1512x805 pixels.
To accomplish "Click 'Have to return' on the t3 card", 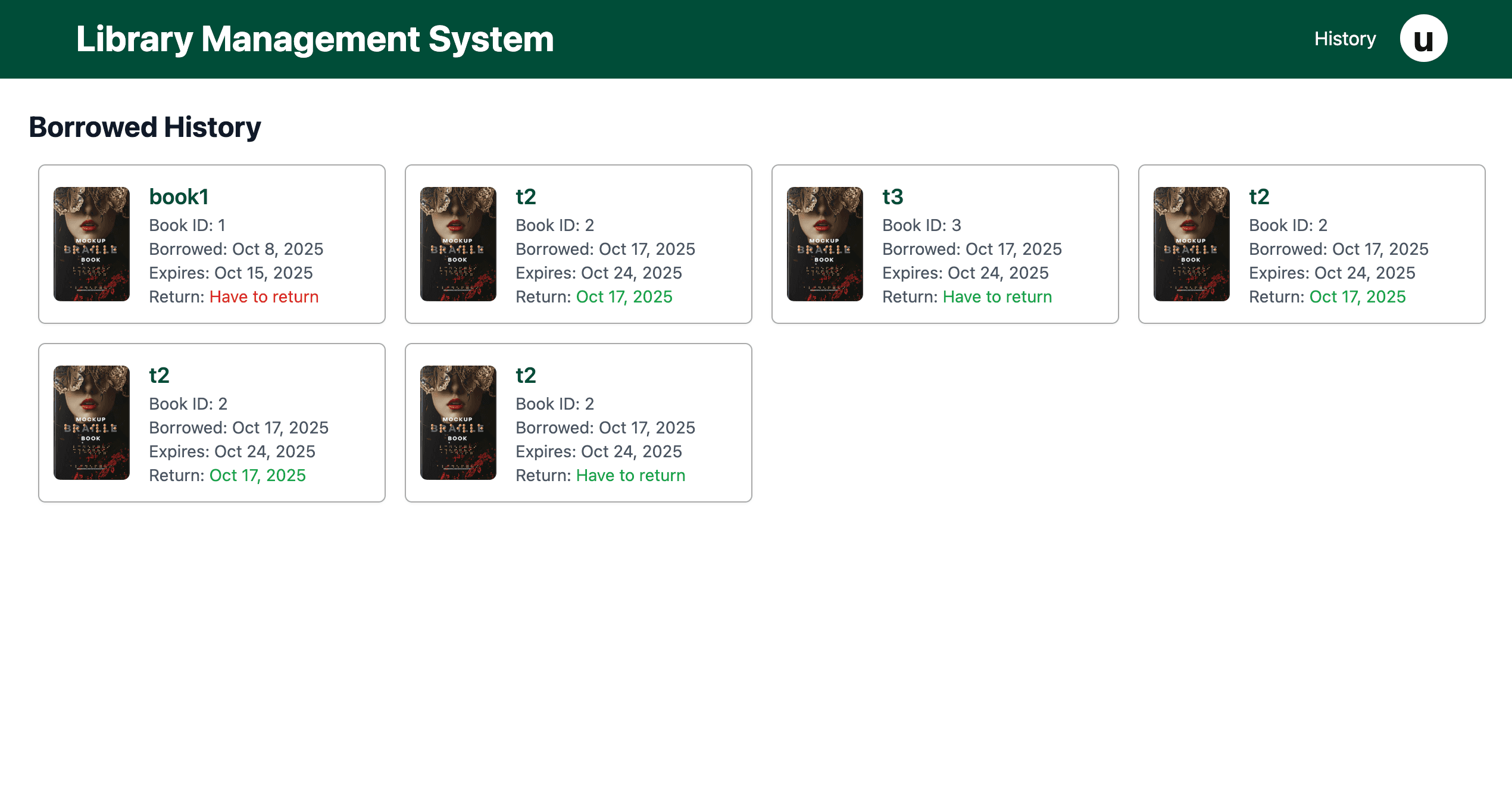I will 997,297.
